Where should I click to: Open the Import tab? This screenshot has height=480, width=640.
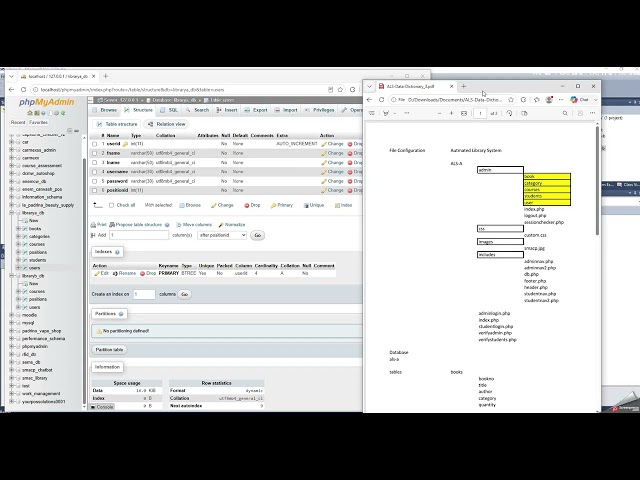tap(286, 110)
